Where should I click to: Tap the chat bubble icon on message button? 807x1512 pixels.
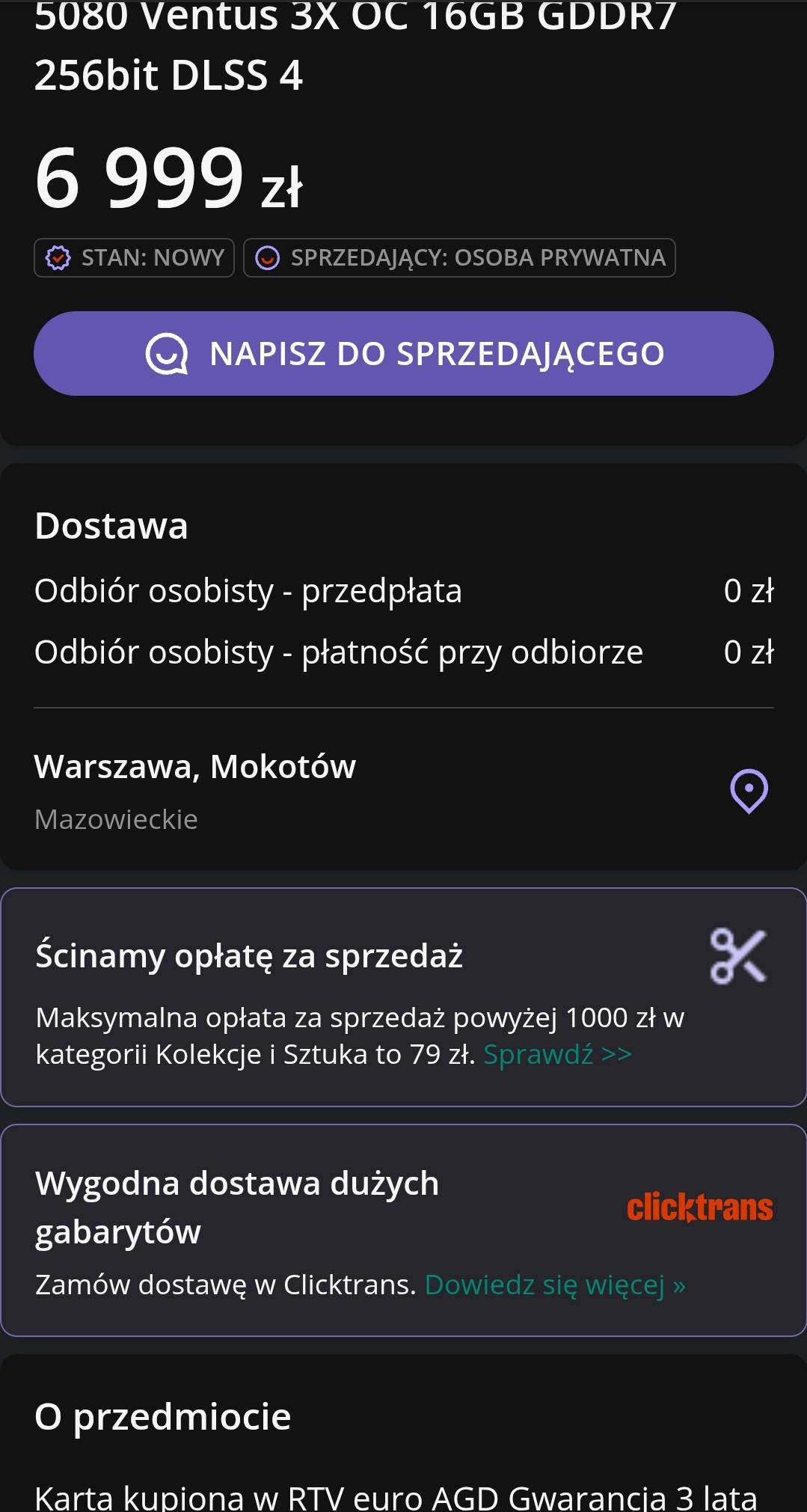click(167, 354)
